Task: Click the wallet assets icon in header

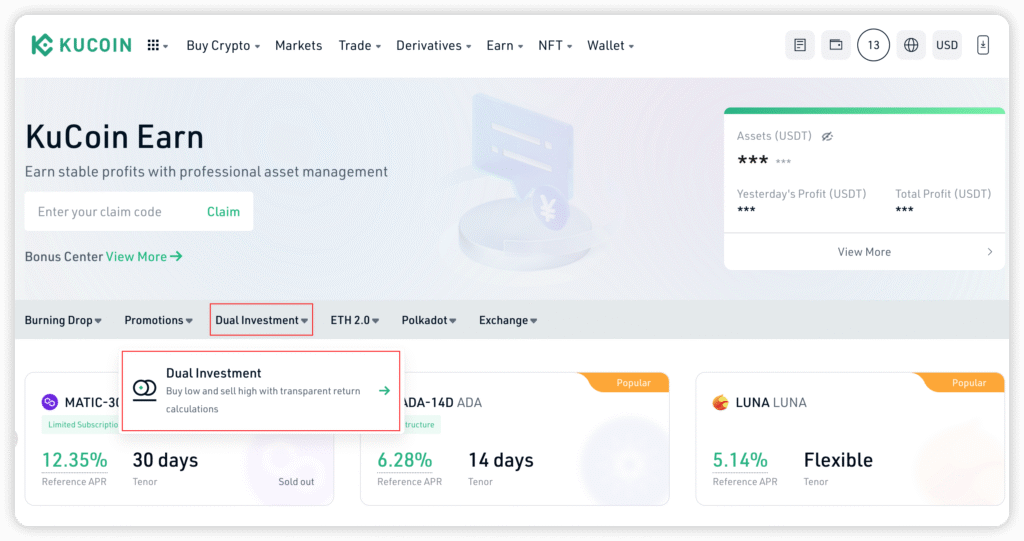Action: [x=835, y=45]
